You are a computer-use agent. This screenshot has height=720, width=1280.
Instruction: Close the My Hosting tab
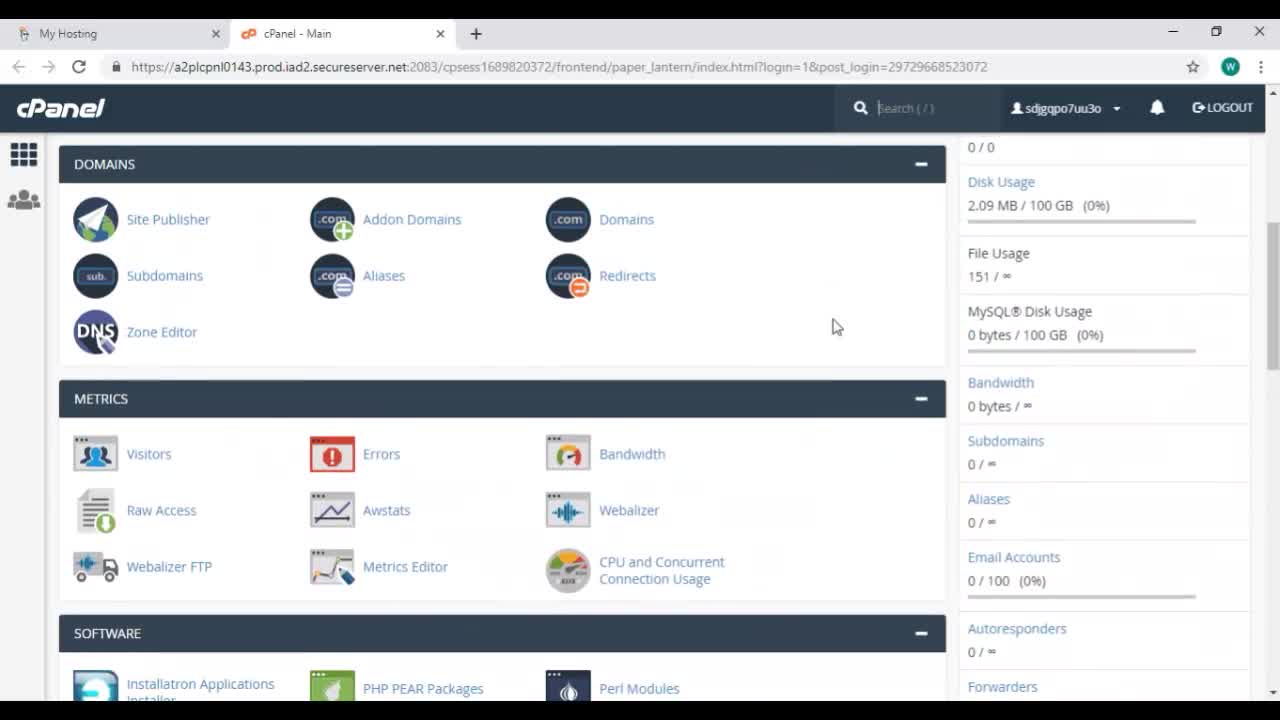click(x=215, y=33)
